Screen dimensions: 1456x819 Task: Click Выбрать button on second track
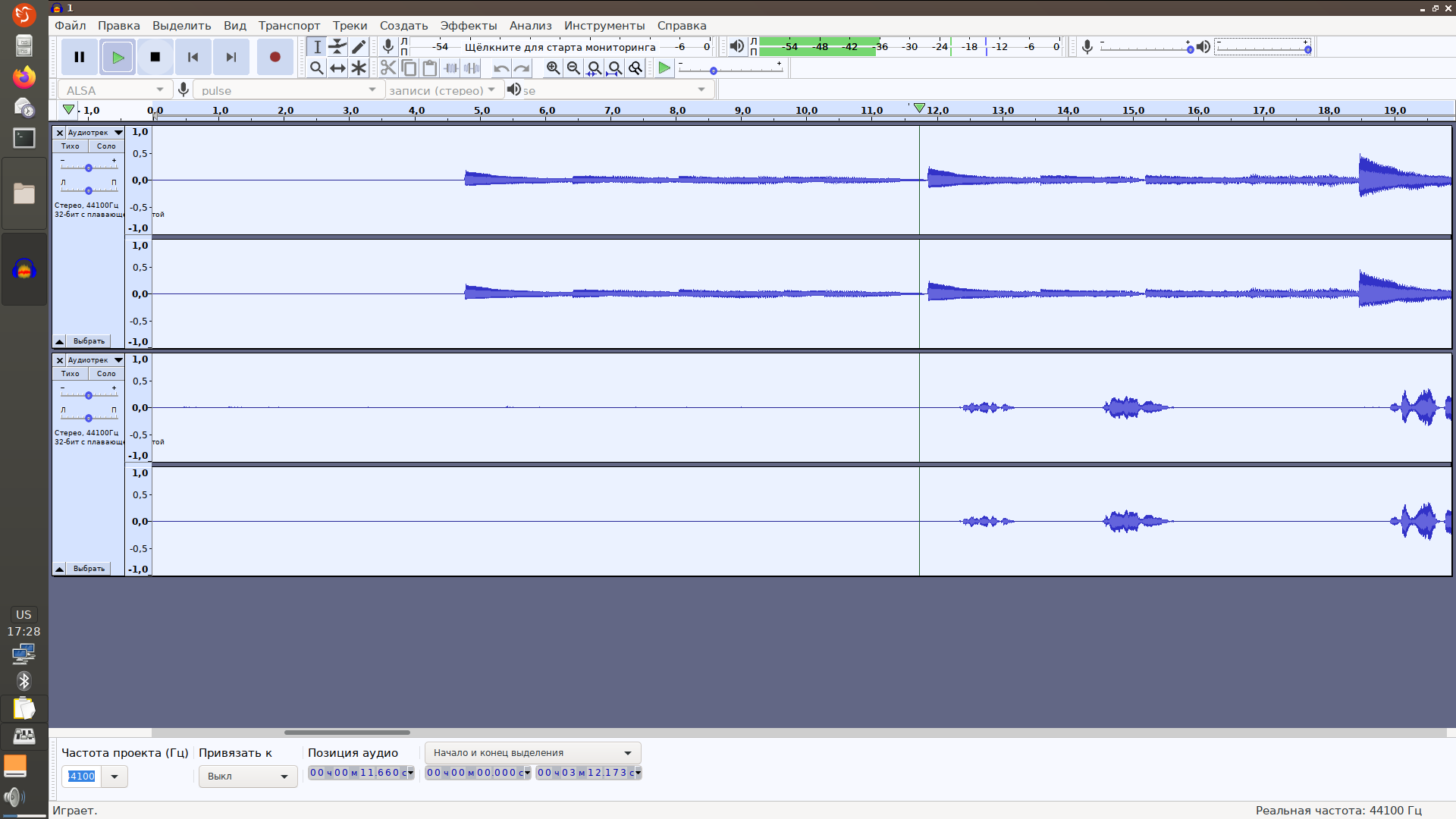(89, 569)
